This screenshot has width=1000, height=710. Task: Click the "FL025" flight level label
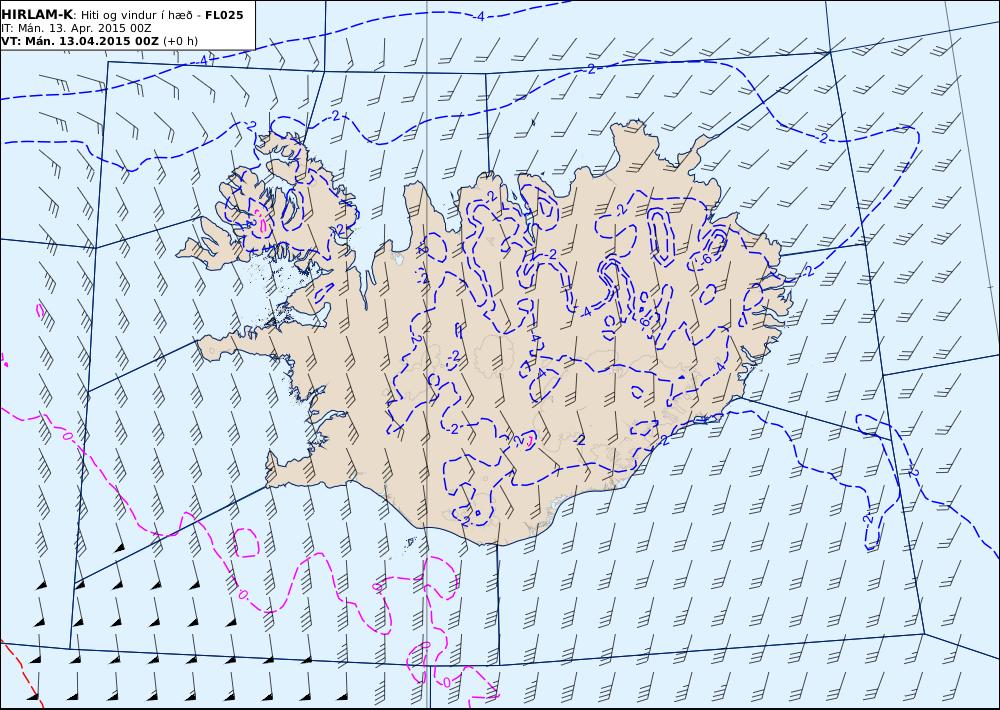click(224, 15)
